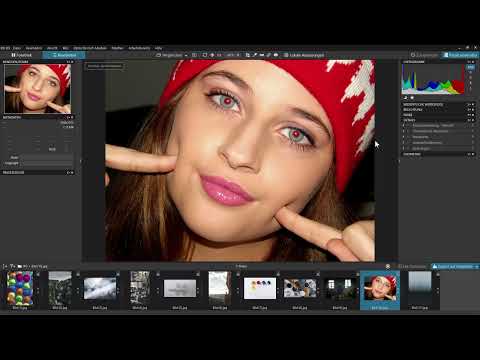The width and height of the screenshot is (480, 360).
Task: Switch to the Fotothek tab
Action: point(21,55)
